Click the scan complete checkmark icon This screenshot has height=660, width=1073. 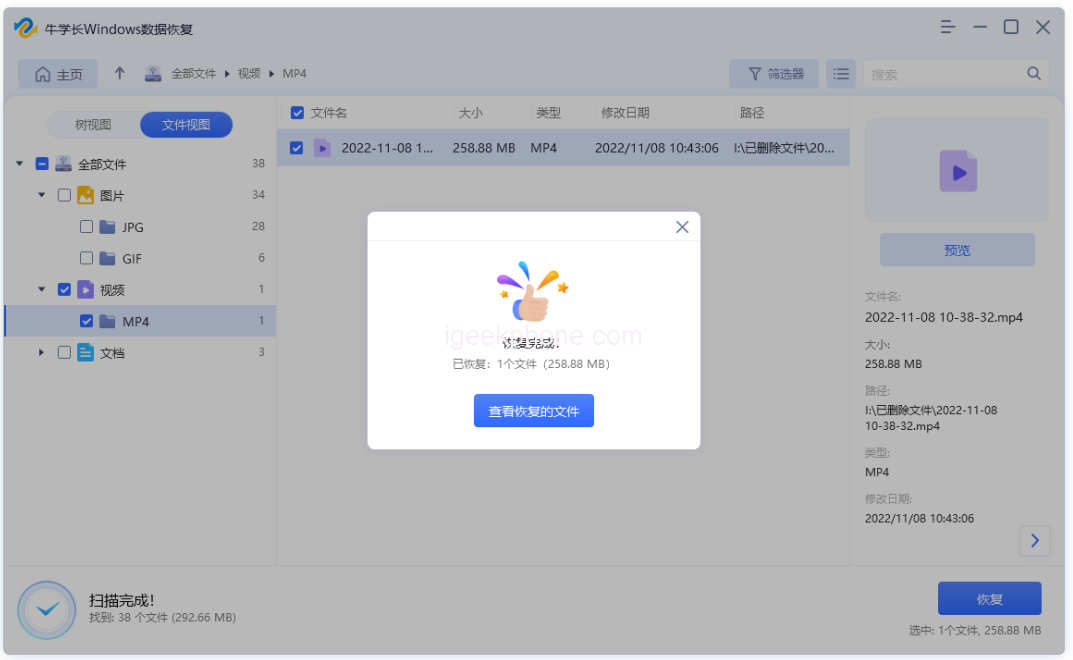tap(47, 610)
